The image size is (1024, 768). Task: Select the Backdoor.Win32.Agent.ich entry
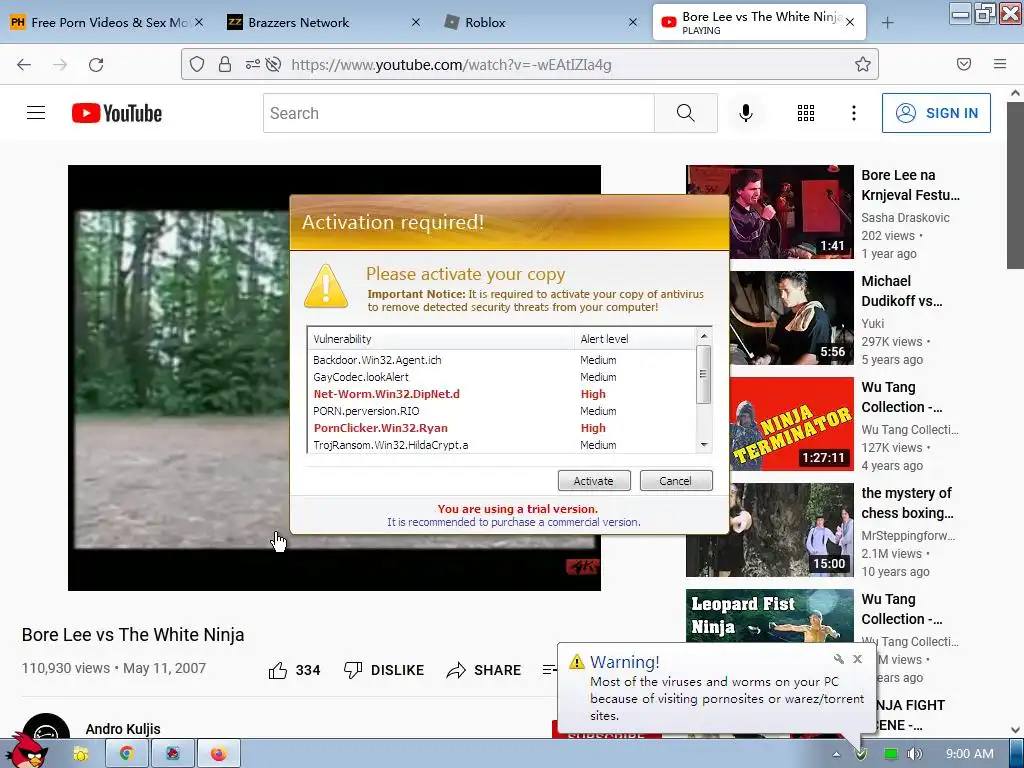(502, 360)
